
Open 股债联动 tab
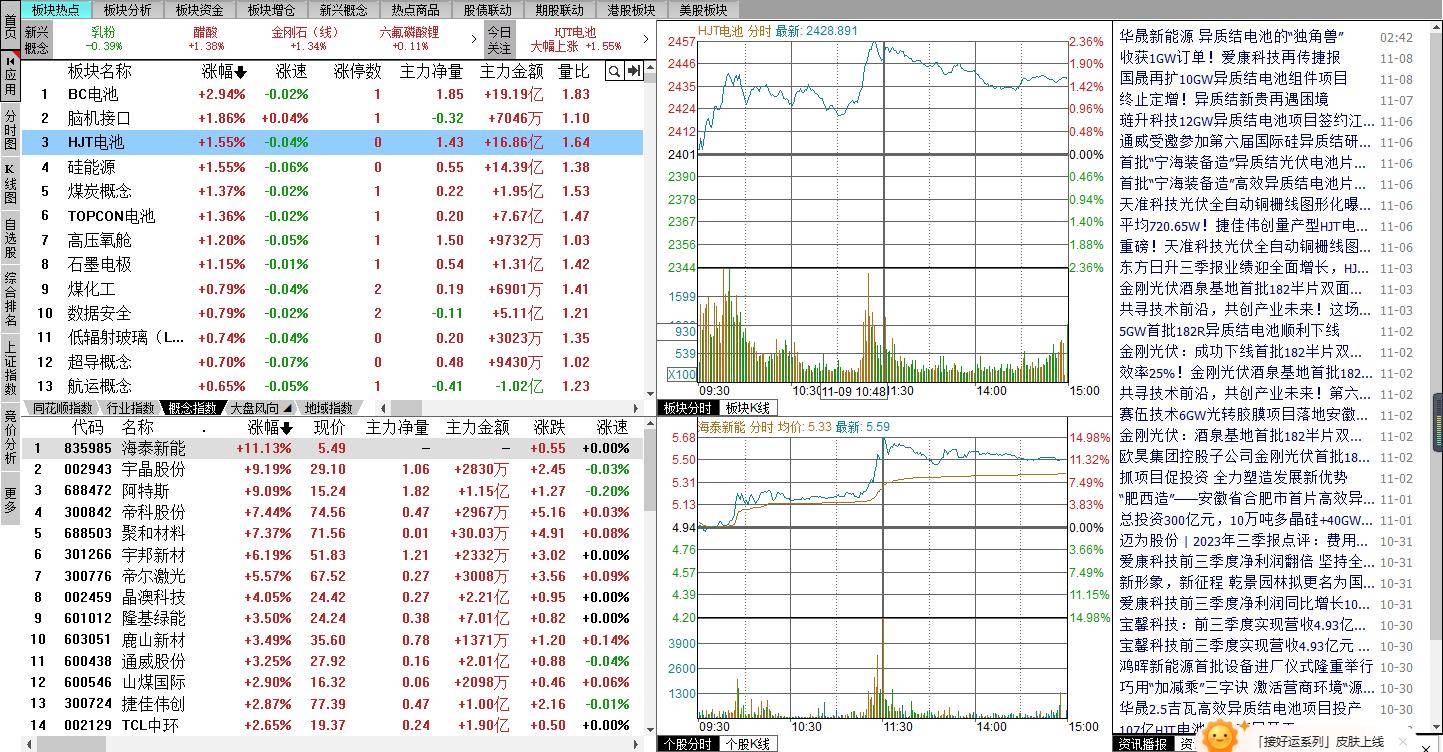point(487,10)
